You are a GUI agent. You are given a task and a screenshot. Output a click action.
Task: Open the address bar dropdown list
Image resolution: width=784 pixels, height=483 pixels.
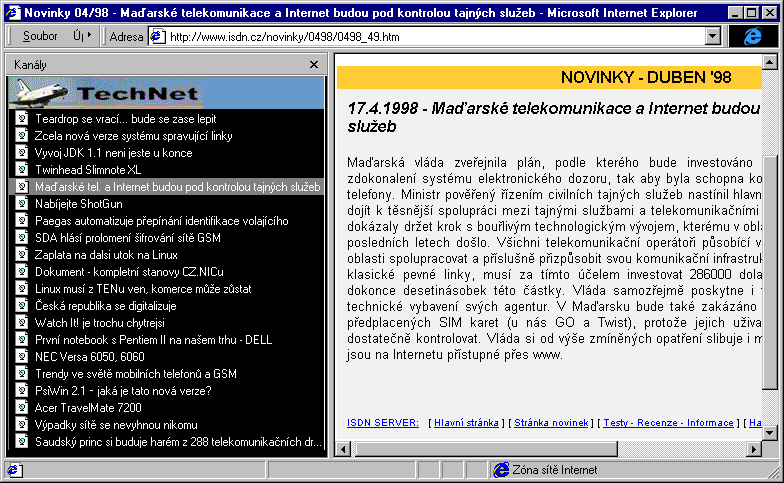(x=713, y=36)
